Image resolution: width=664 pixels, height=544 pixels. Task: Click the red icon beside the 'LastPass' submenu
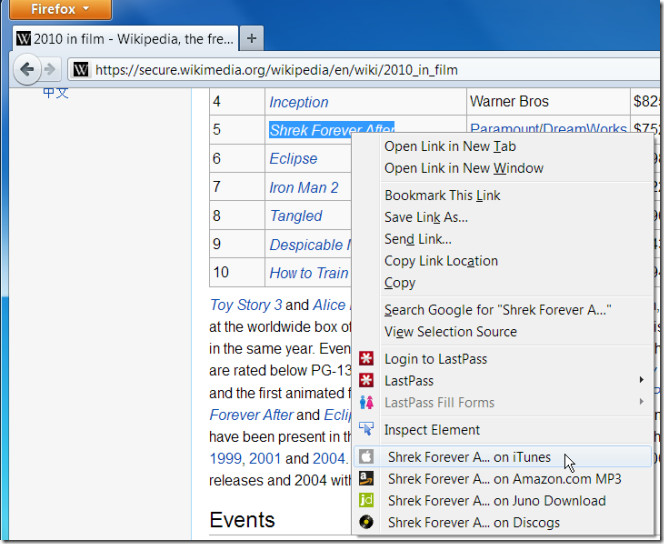point(366,380)
